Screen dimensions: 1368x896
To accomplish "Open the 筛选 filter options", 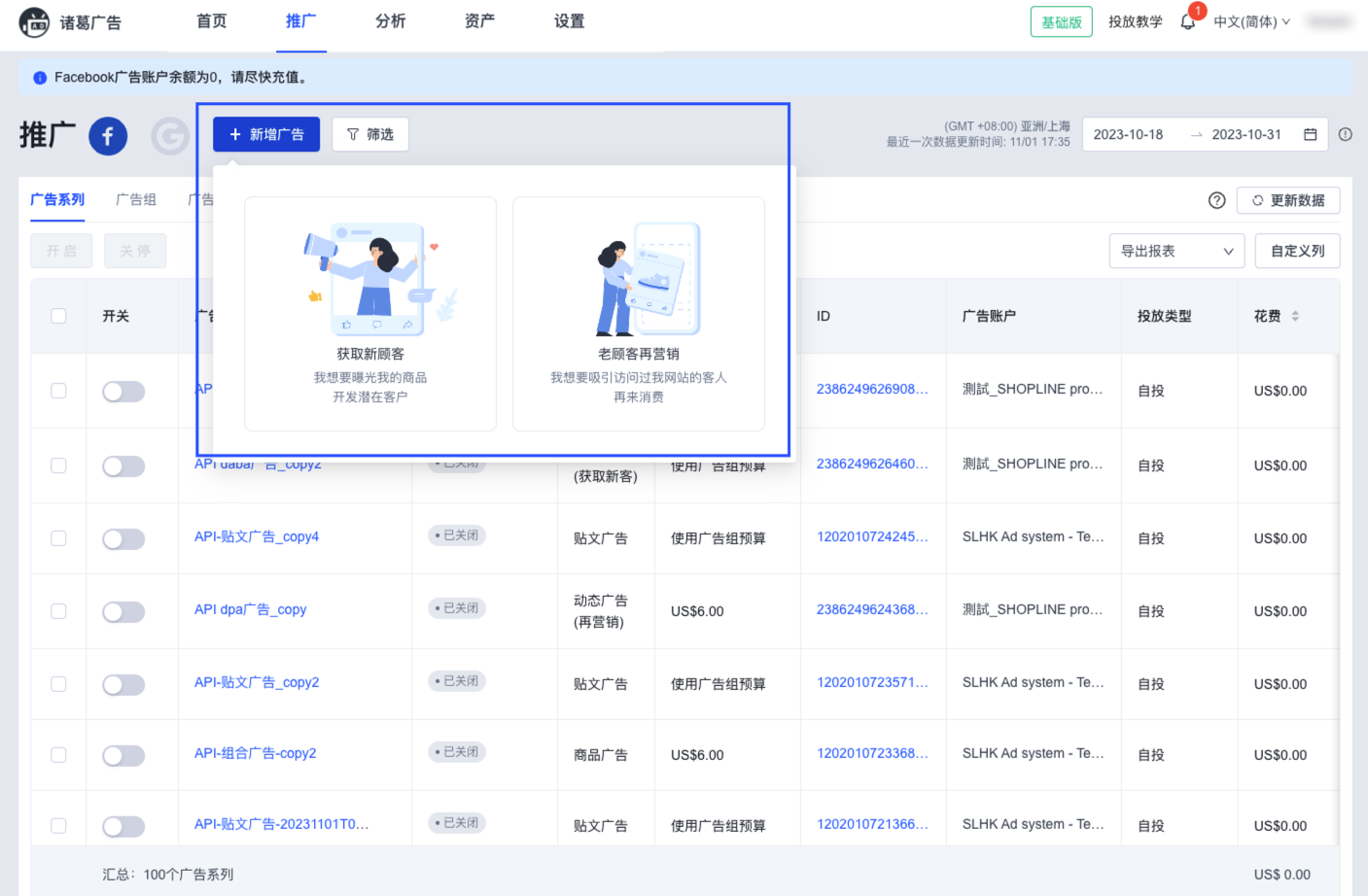I will point(369,135).
